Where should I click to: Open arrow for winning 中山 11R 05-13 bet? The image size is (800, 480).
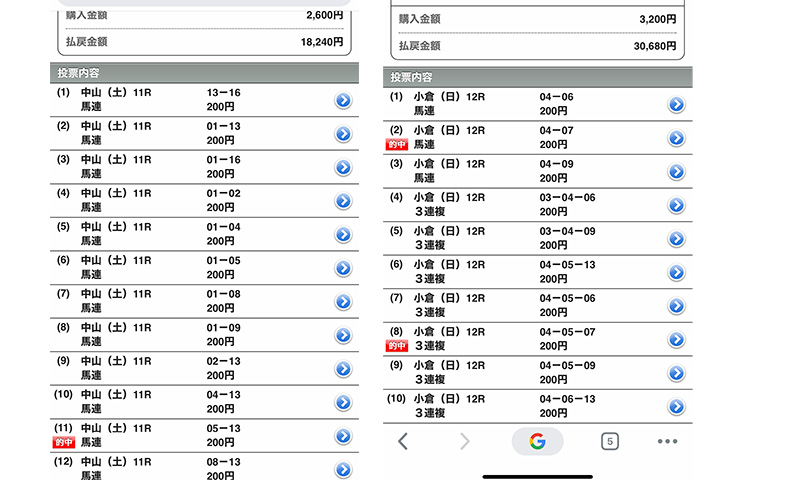[x=343, y=436]
